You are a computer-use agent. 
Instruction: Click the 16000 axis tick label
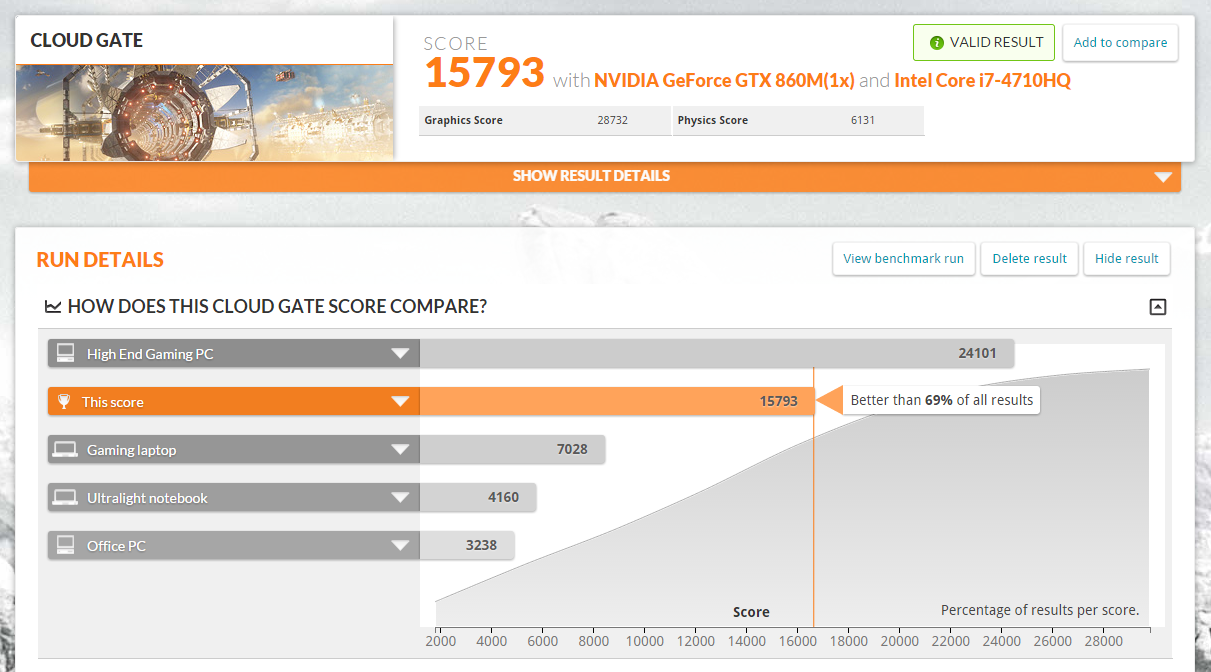pos(799,641)
